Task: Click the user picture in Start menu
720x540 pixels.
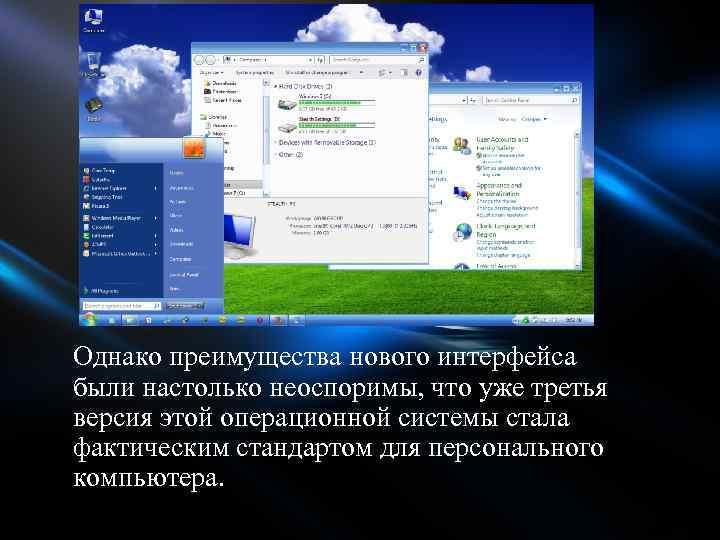Action: [x=194, y=148]
